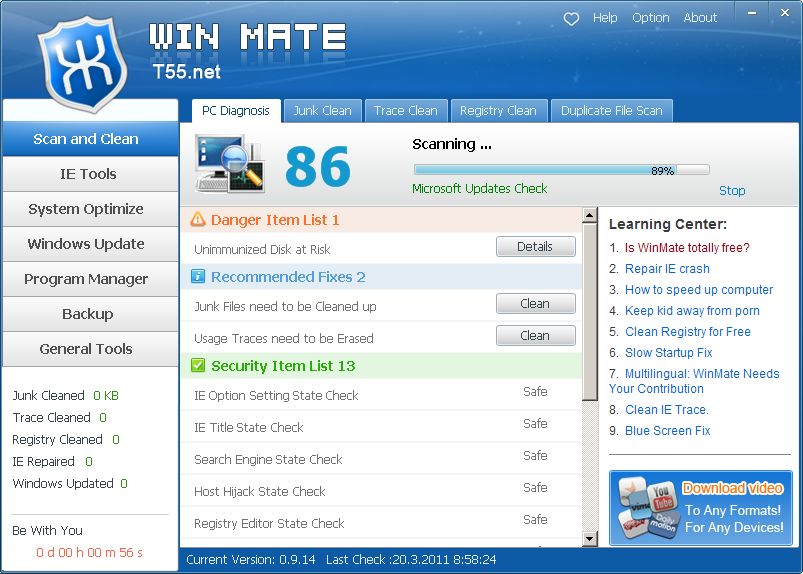
Task: Click the T55.net text under the title
Action: [x=186, y=71]
